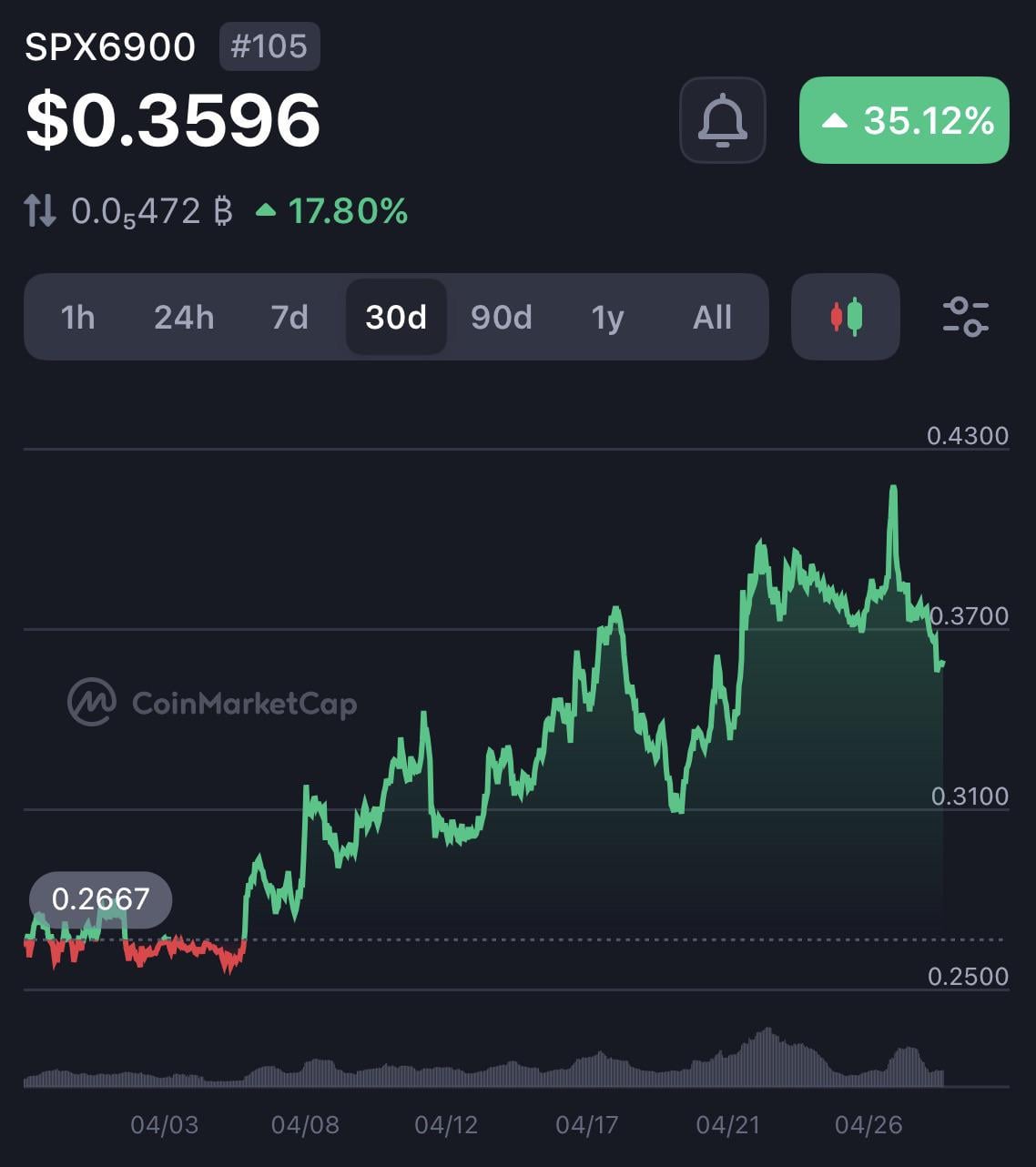
Task: Switch chart to 90d range
Action: pyautogui.click(x=501, y=317)
